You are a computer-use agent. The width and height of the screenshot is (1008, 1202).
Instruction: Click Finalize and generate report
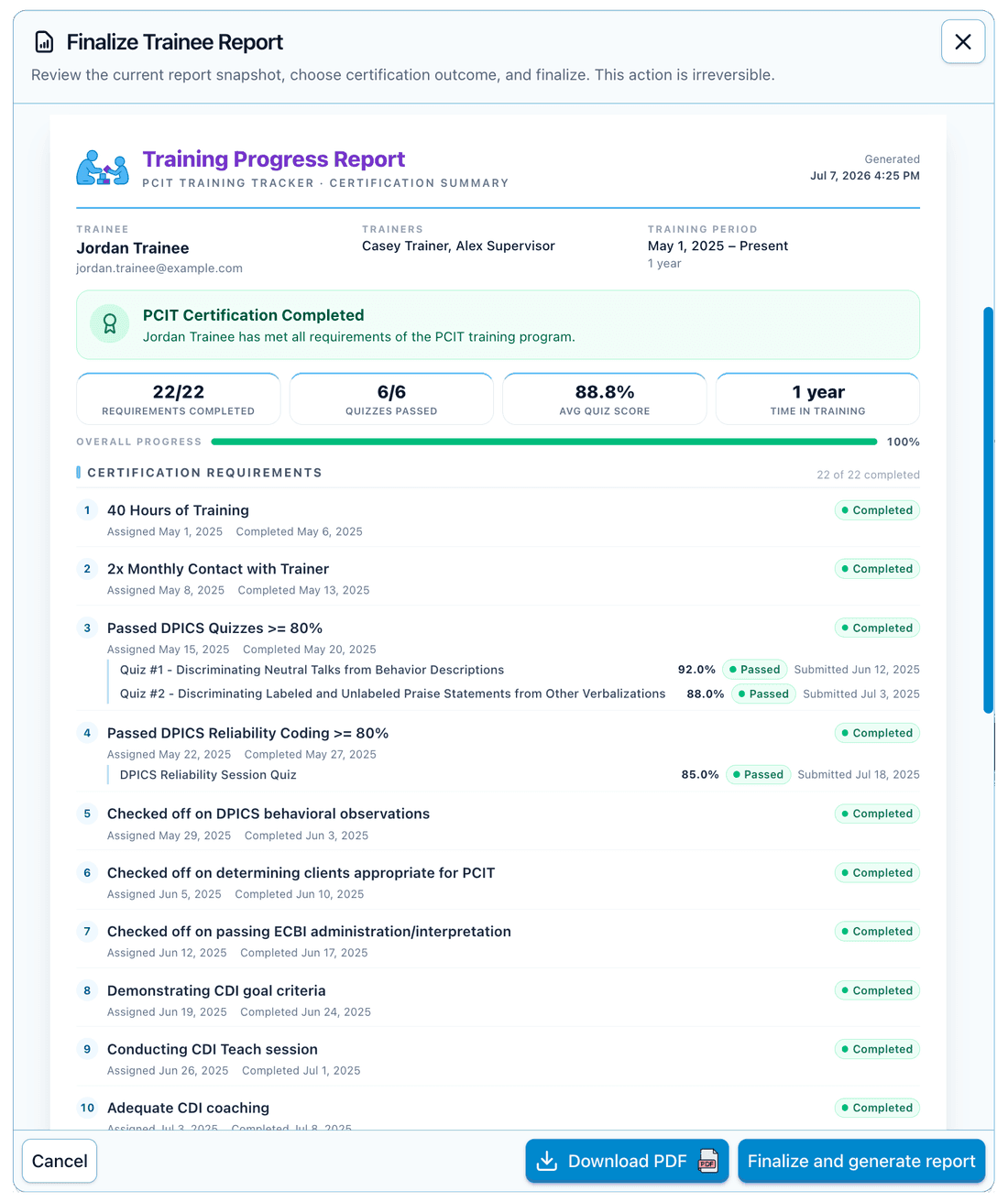pyautogui.click(x=861, y=1161)
